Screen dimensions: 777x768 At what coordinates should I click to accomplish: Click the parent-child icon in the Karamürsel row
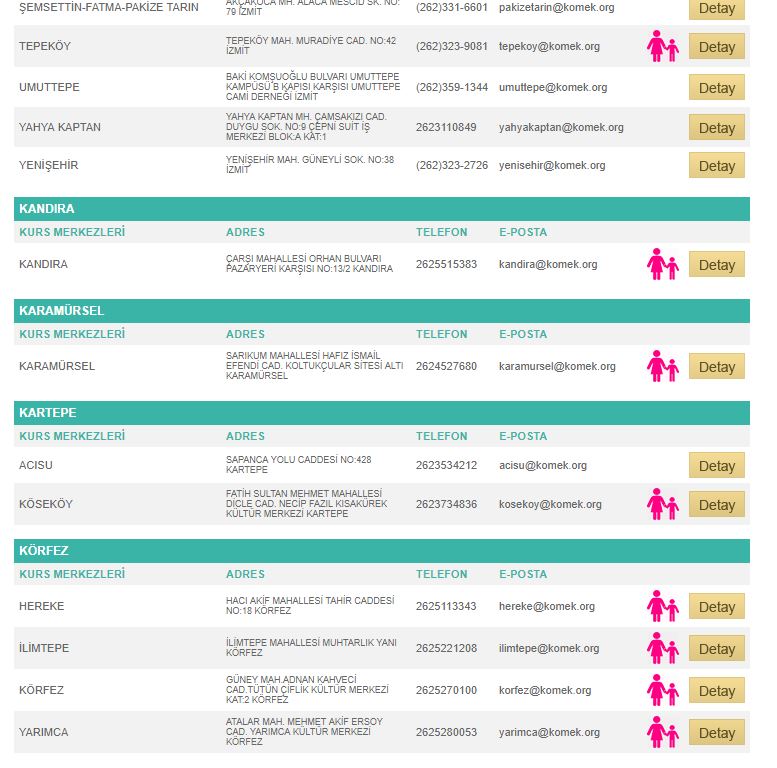point(662,367)
